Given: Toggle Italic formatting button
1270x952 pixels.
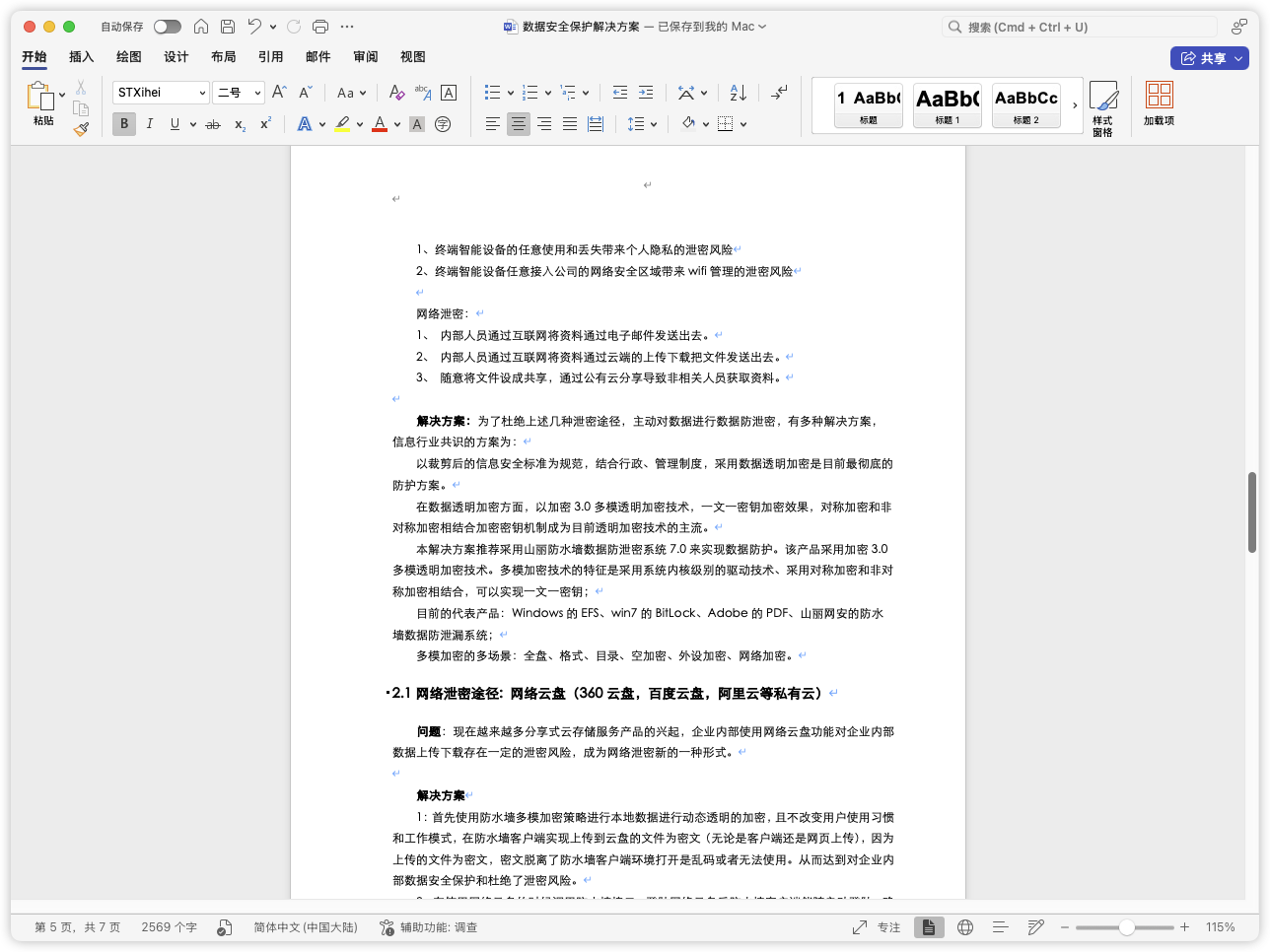Looking at the screenshot, I should 150,124.
